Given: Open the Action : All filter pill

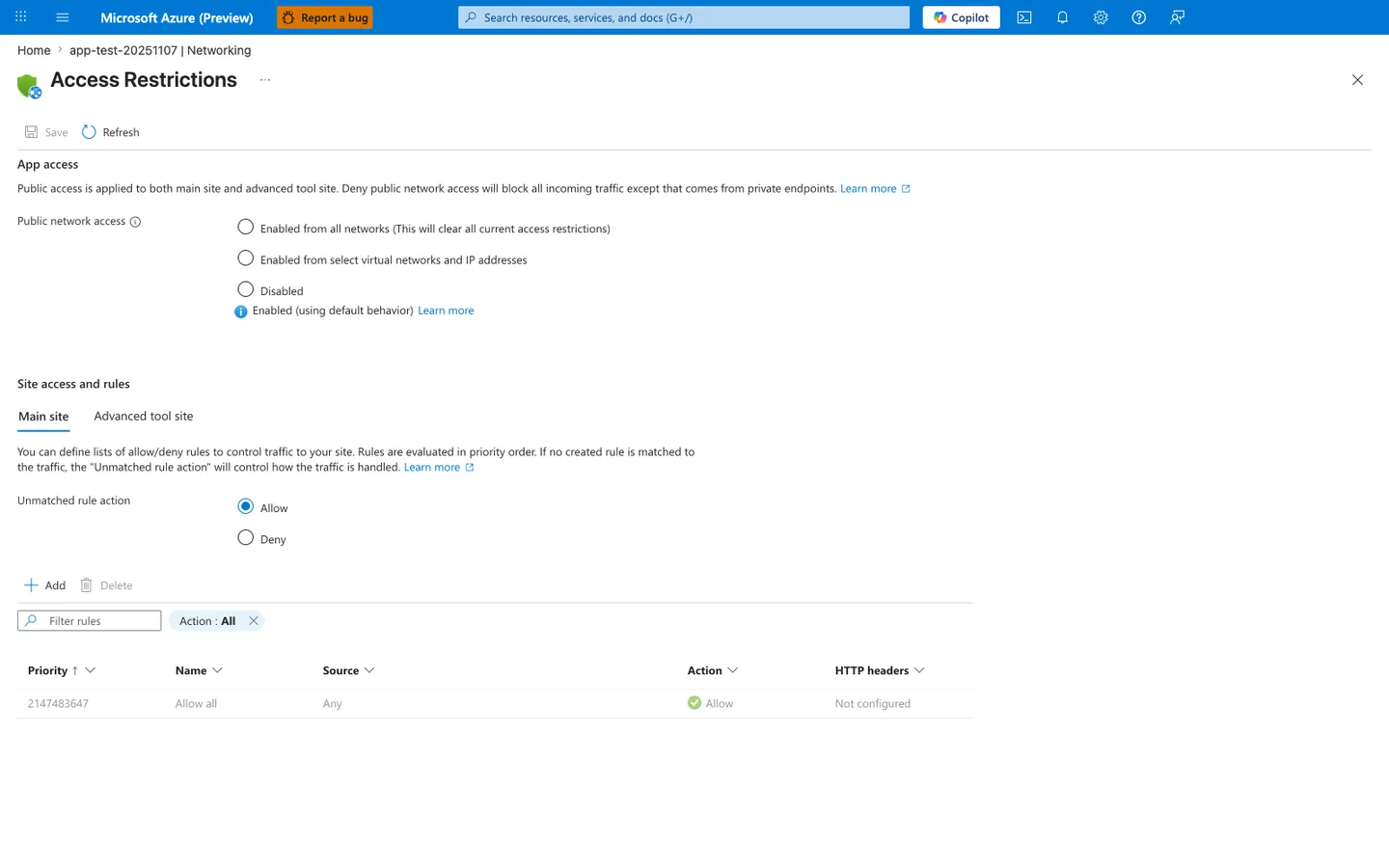Looking at the screenshot, I should click(x=207, y=621).
